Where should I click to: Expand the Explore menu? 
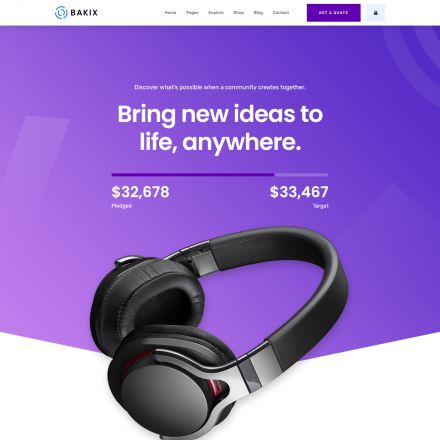pyautogui.click(x=216, y=13)
